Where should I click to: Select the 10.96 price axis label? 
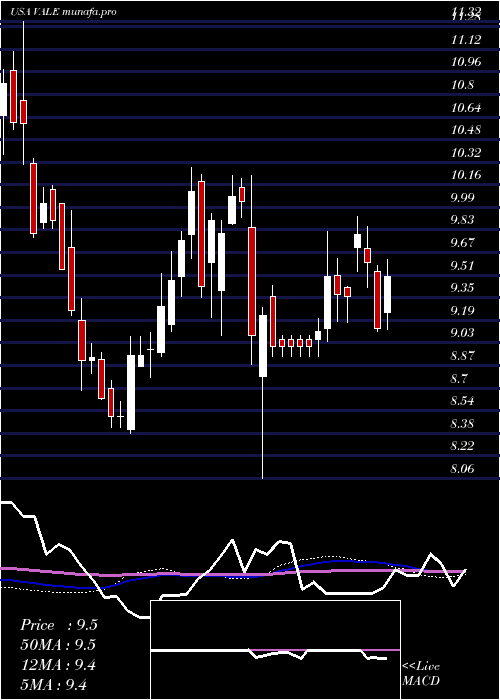[466, 62]
